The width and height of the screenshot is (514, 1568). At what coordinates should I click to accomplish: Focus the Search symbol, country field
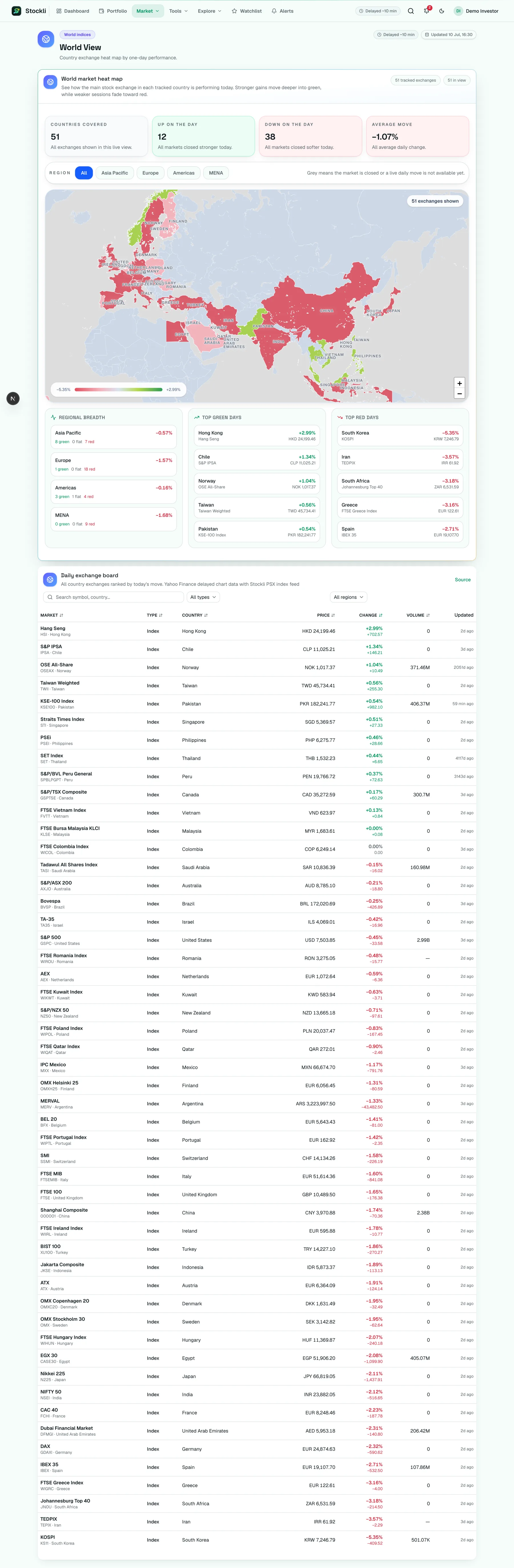tap(113, 597)
